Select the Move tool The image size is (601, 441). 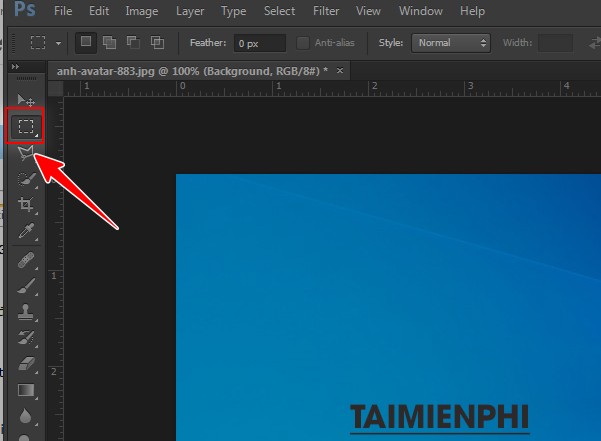pos(26,100)
